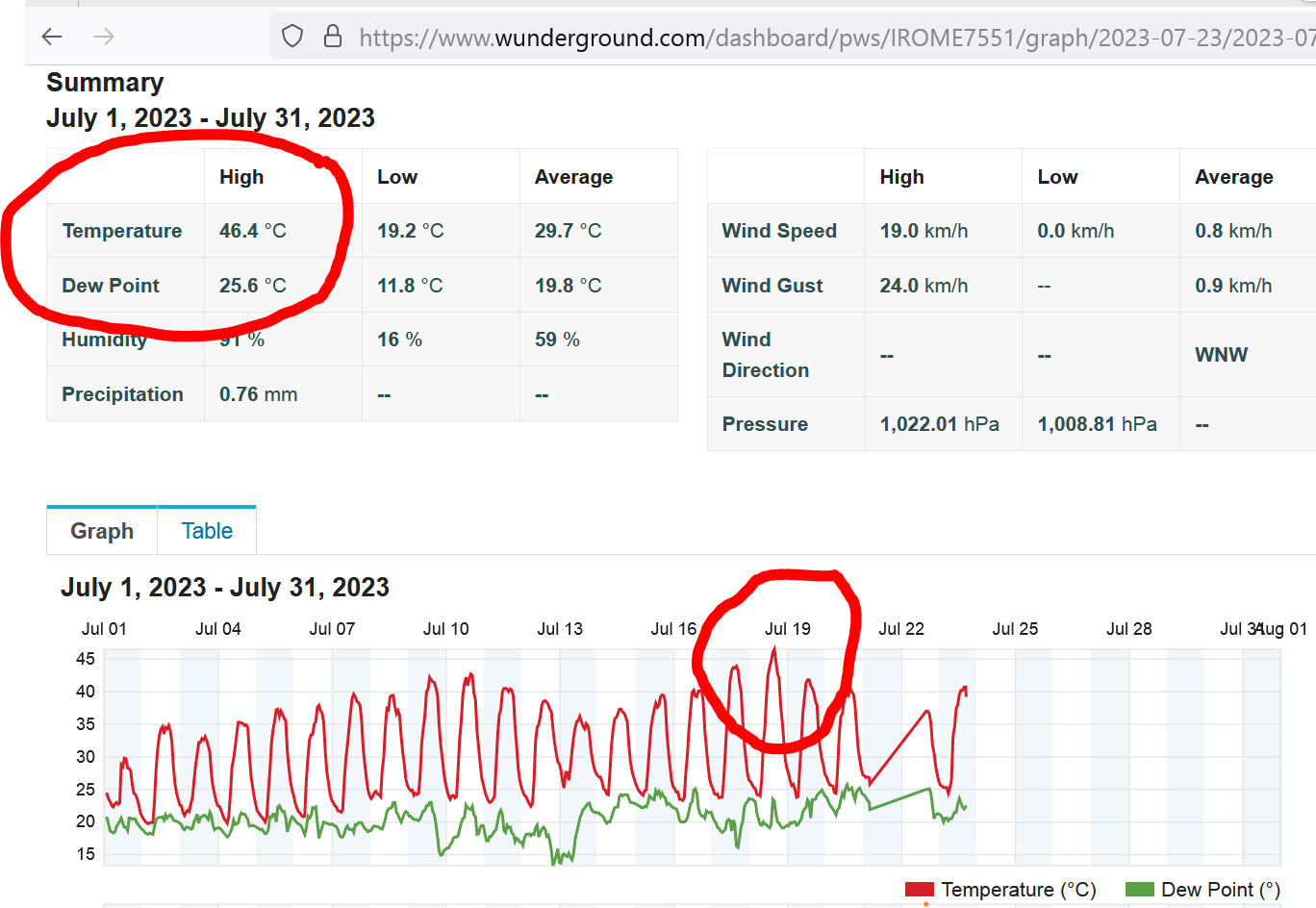
Task: Select the Precipitation value 0.76 mm
Action: pos(258,394)
